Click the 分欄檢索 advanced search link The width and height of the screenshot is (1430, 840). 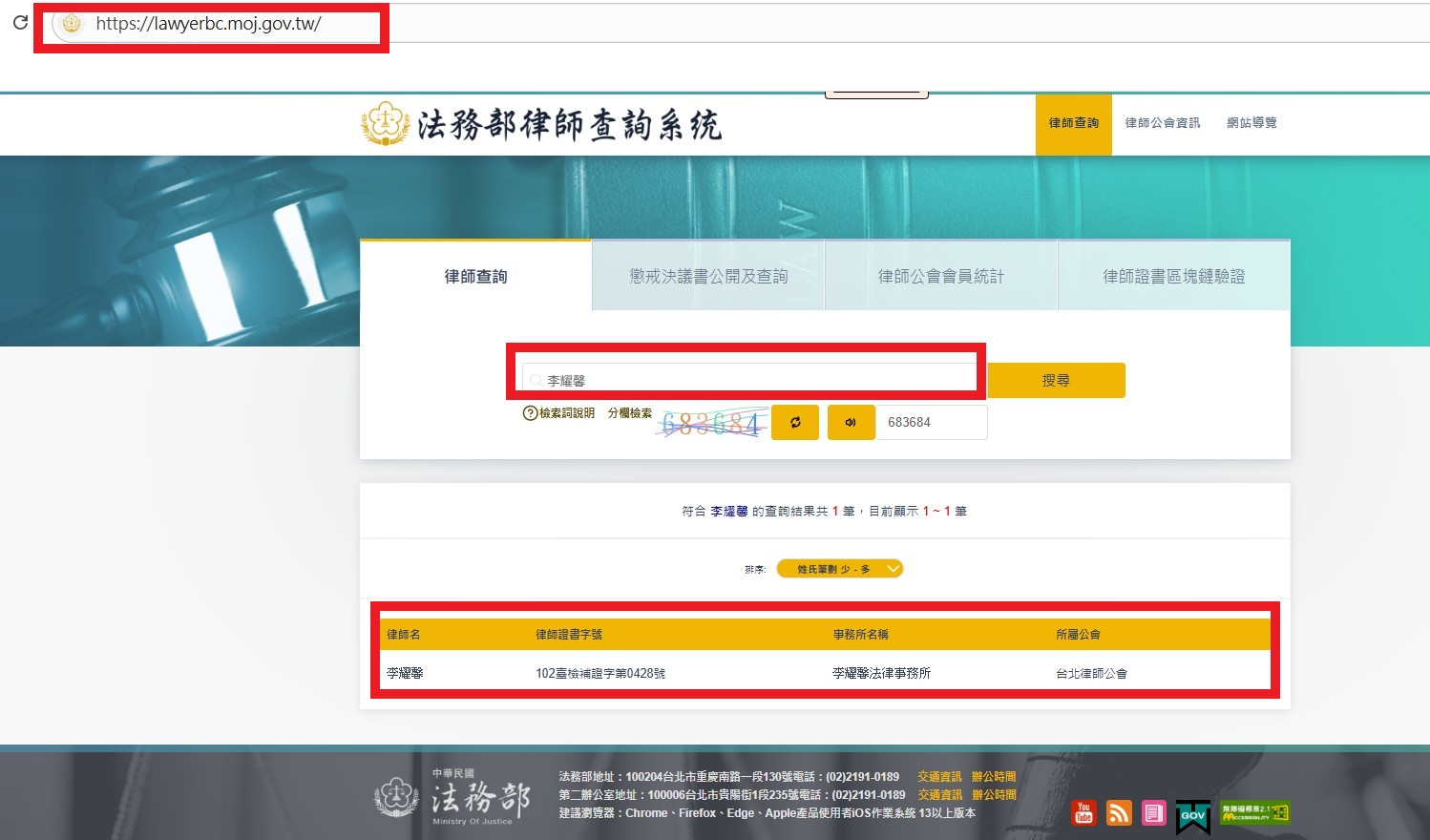[630, 413]
